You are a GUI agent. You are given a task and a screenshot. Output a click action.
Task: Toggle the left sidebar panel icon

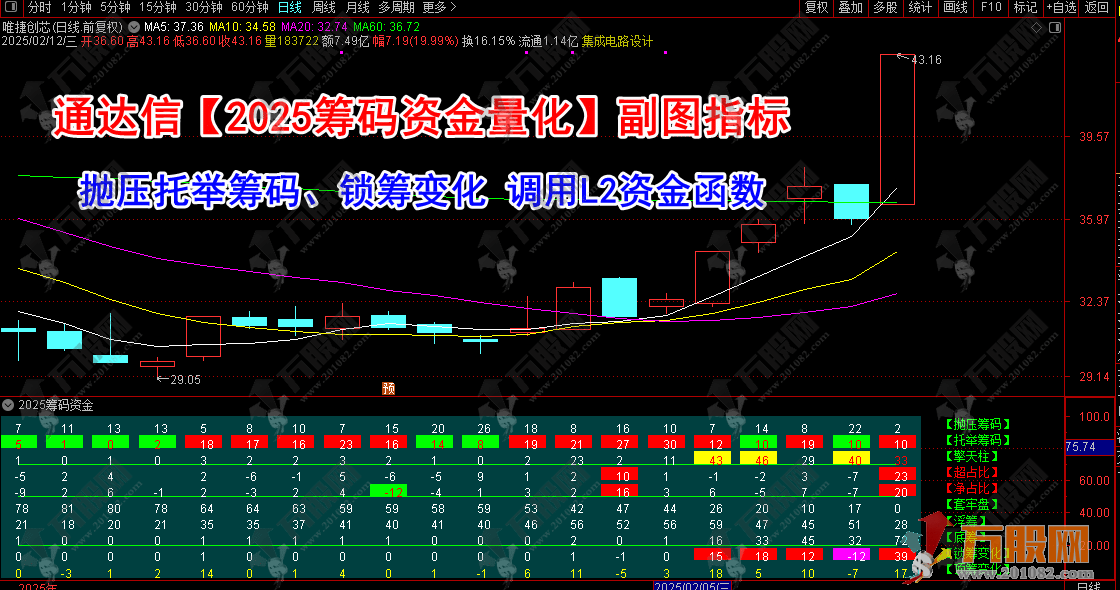point(10,7)
